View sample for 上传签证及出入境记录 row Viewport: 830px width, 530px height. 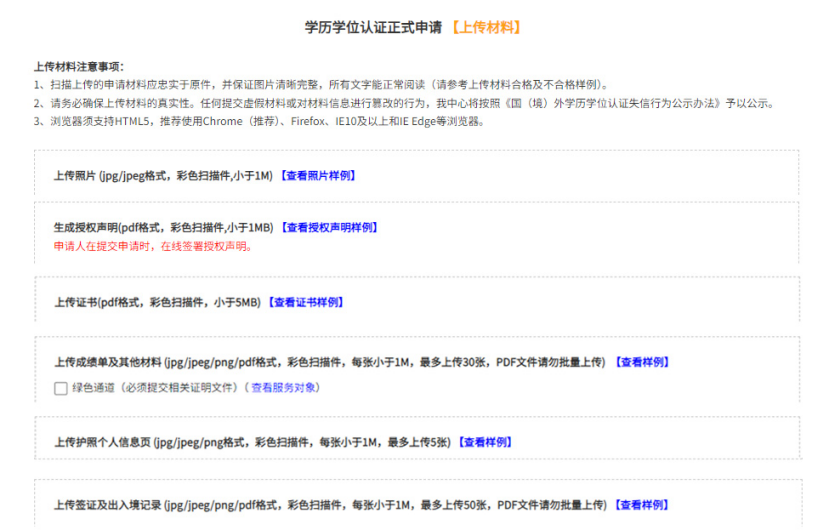click(x=641, y=505)
